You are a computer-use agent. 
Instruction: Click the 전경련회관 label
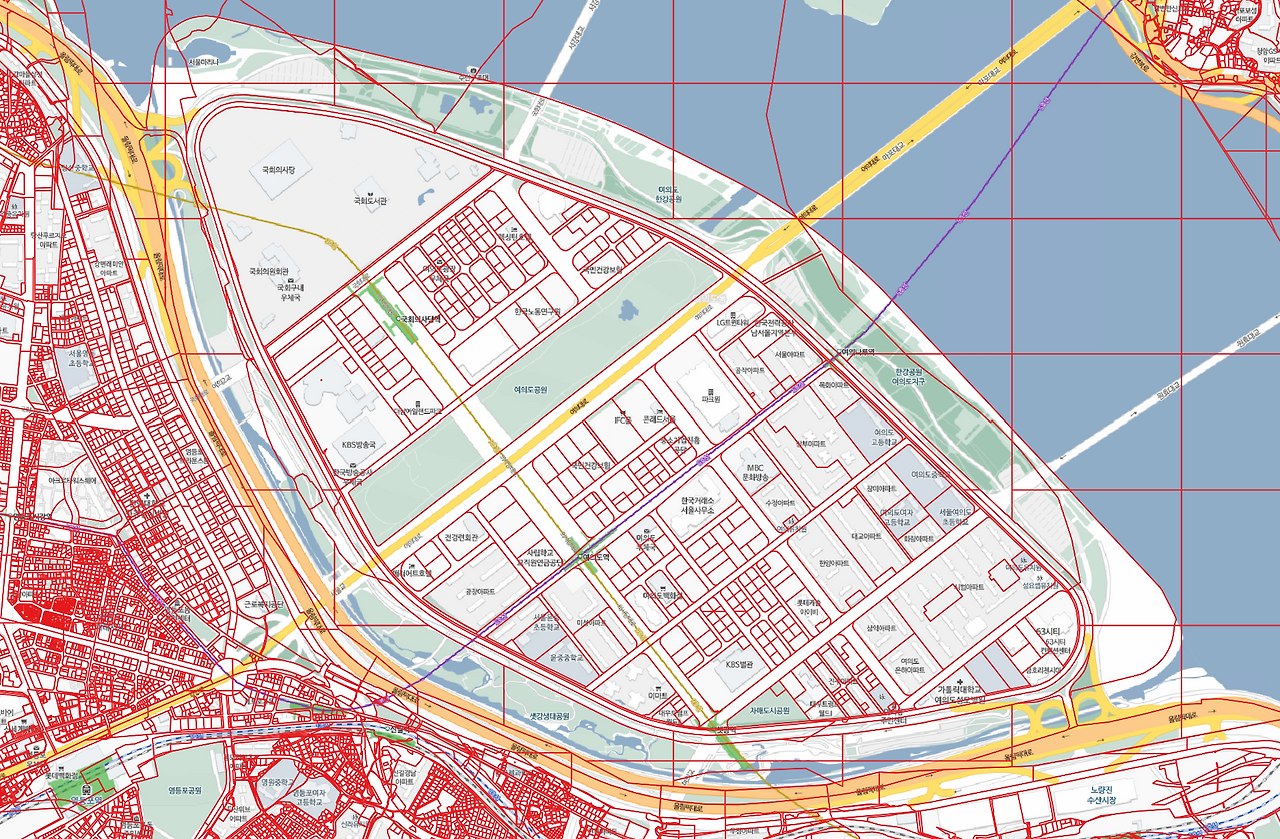click(462, 536)
